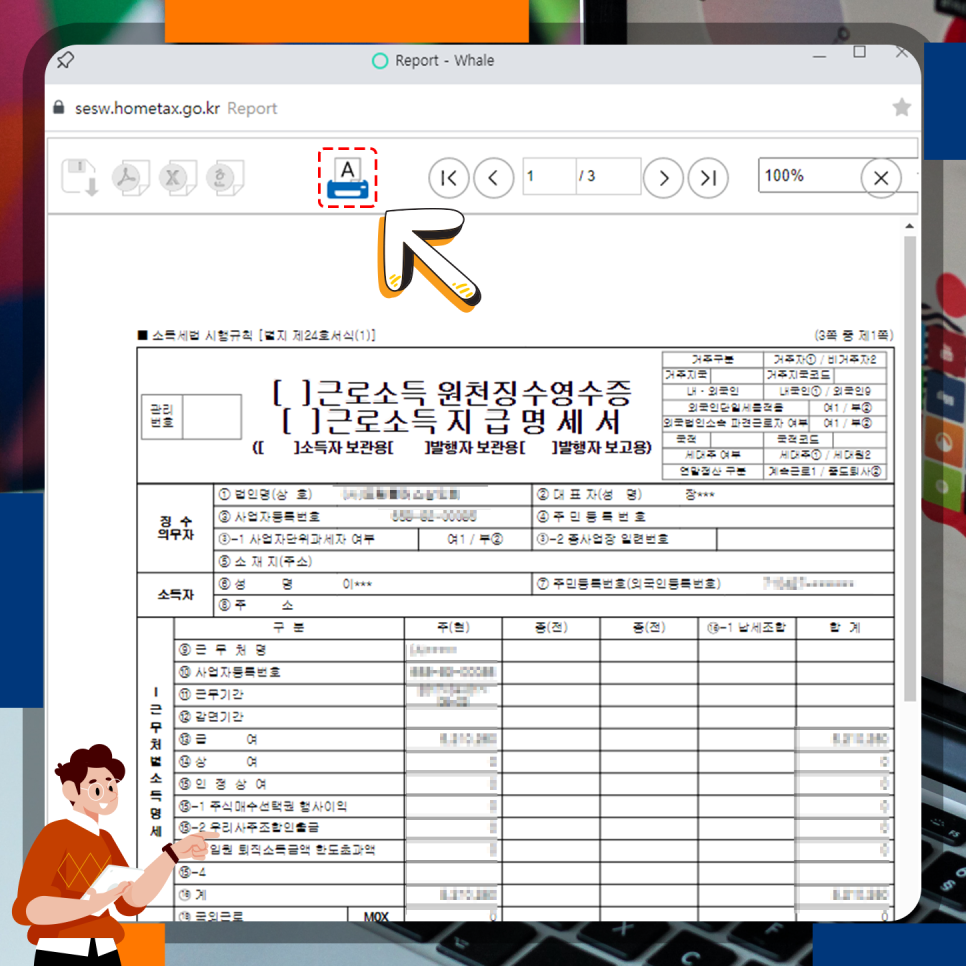
Task: Click the 소 재 지(주소) label
Action: tap(265, 561)
